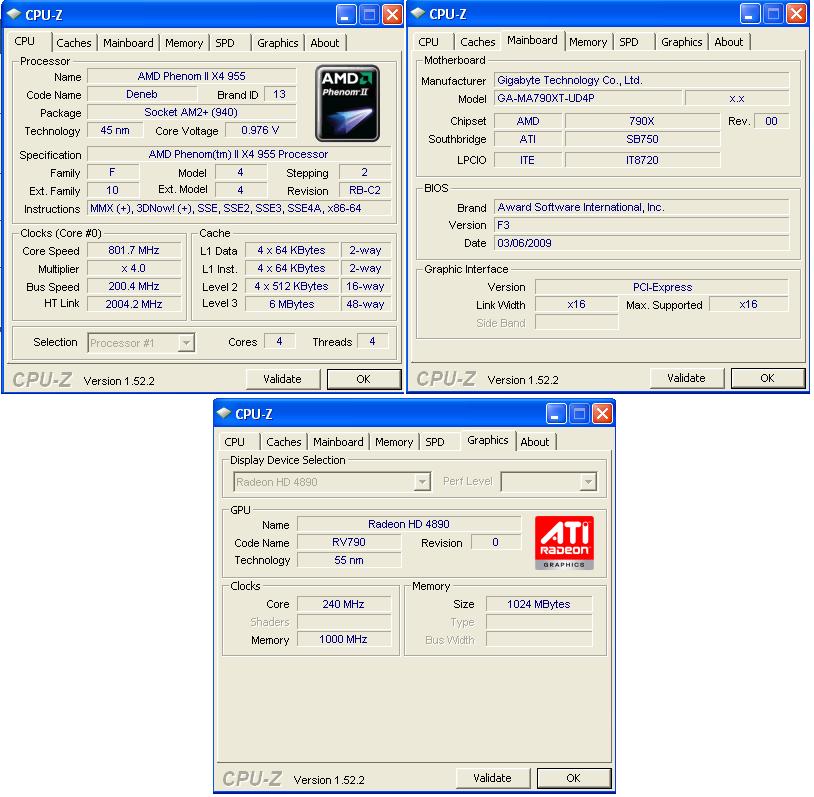Click OK in the Graphics window
The image size is (814, 797).
[573, 778]
